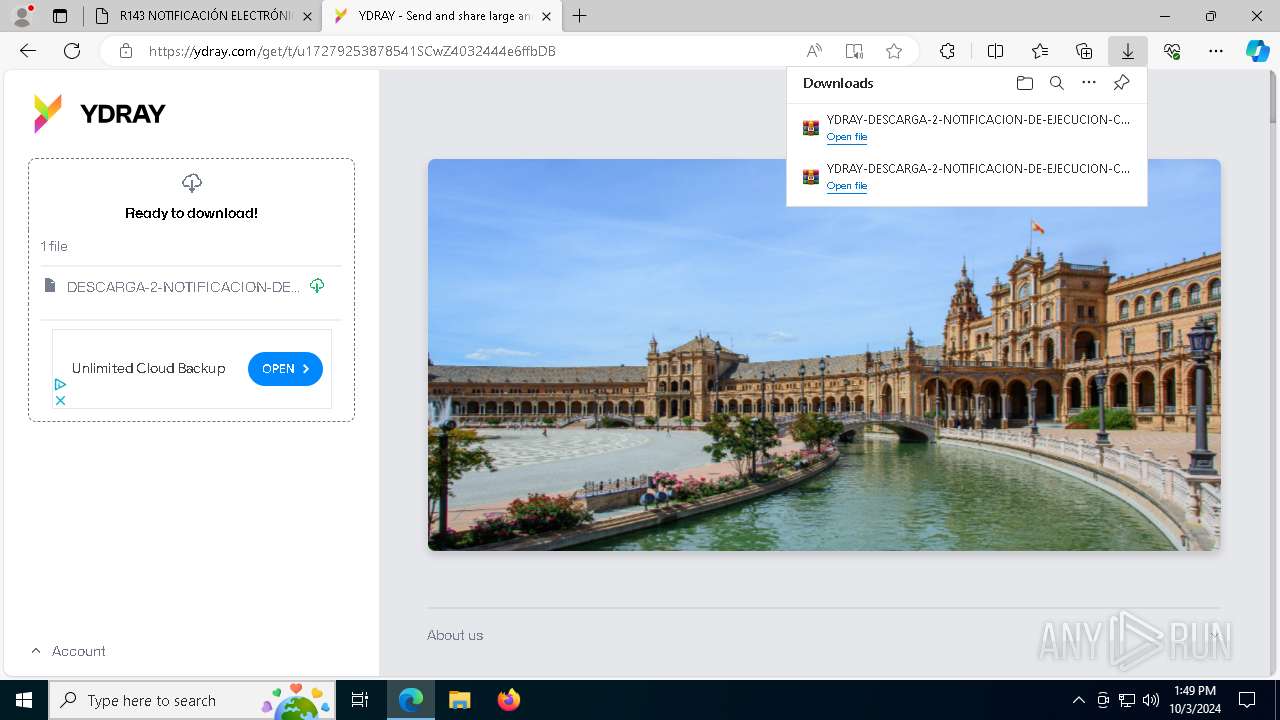Image resolution: width=1280 pixels, height=720 pixels.
Task: Show hidden system tray icons
Action: tap(1078, 700)
